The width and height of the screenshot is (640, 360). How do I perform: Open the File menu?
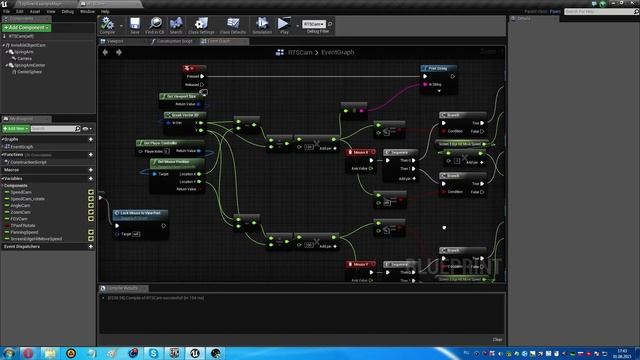click(7, 11)
